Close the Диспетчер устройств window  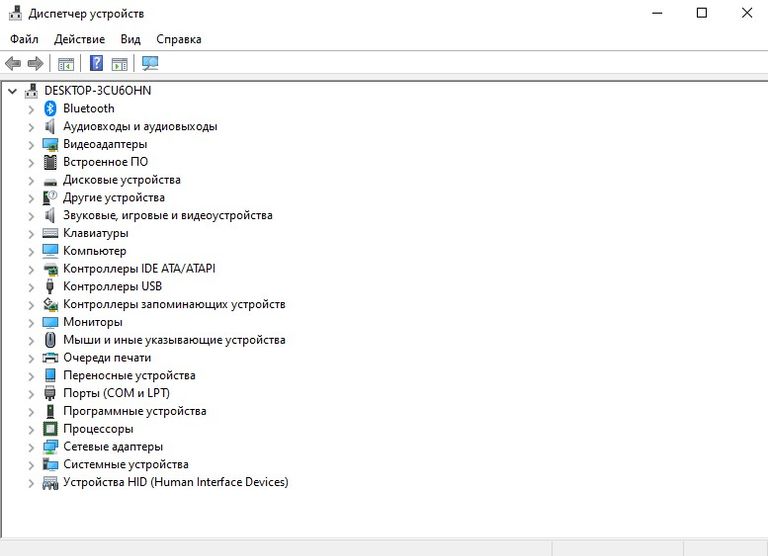pyautogui.click(x=746, y=13)
